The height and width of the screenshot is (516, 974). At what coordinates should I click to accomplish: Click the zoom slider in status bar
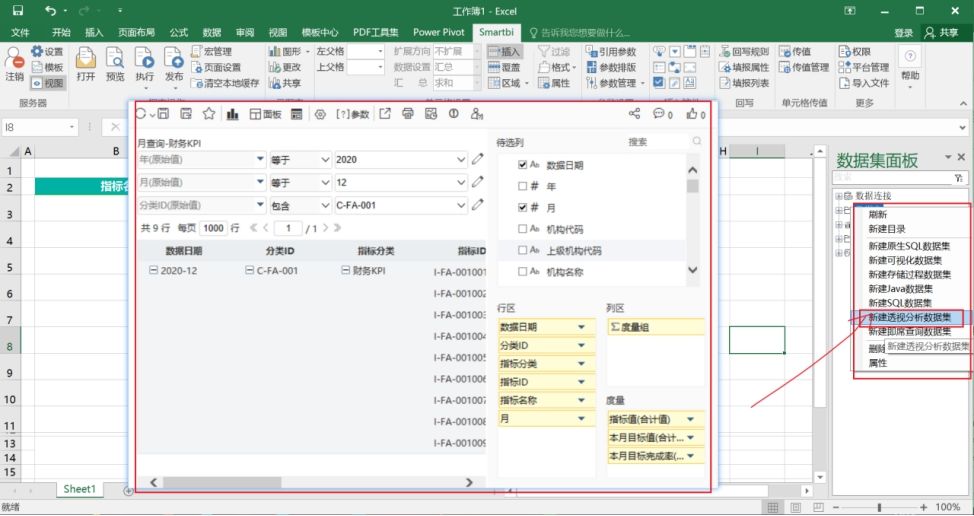pos(880,507)
